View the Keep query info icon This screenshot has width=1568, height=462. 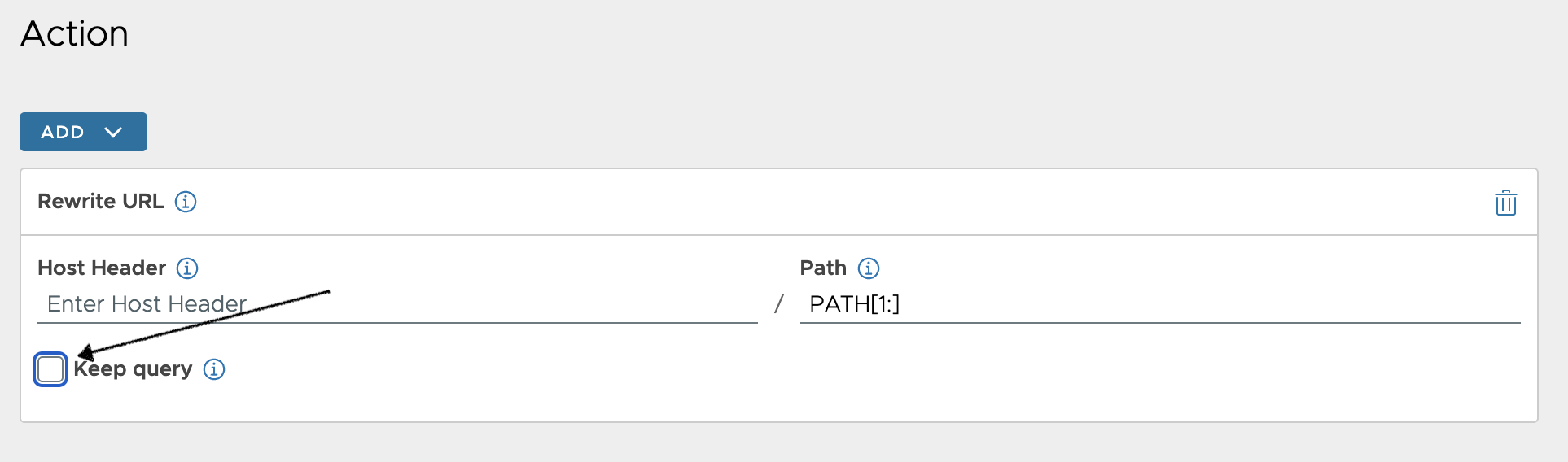[x=214, y=369]
